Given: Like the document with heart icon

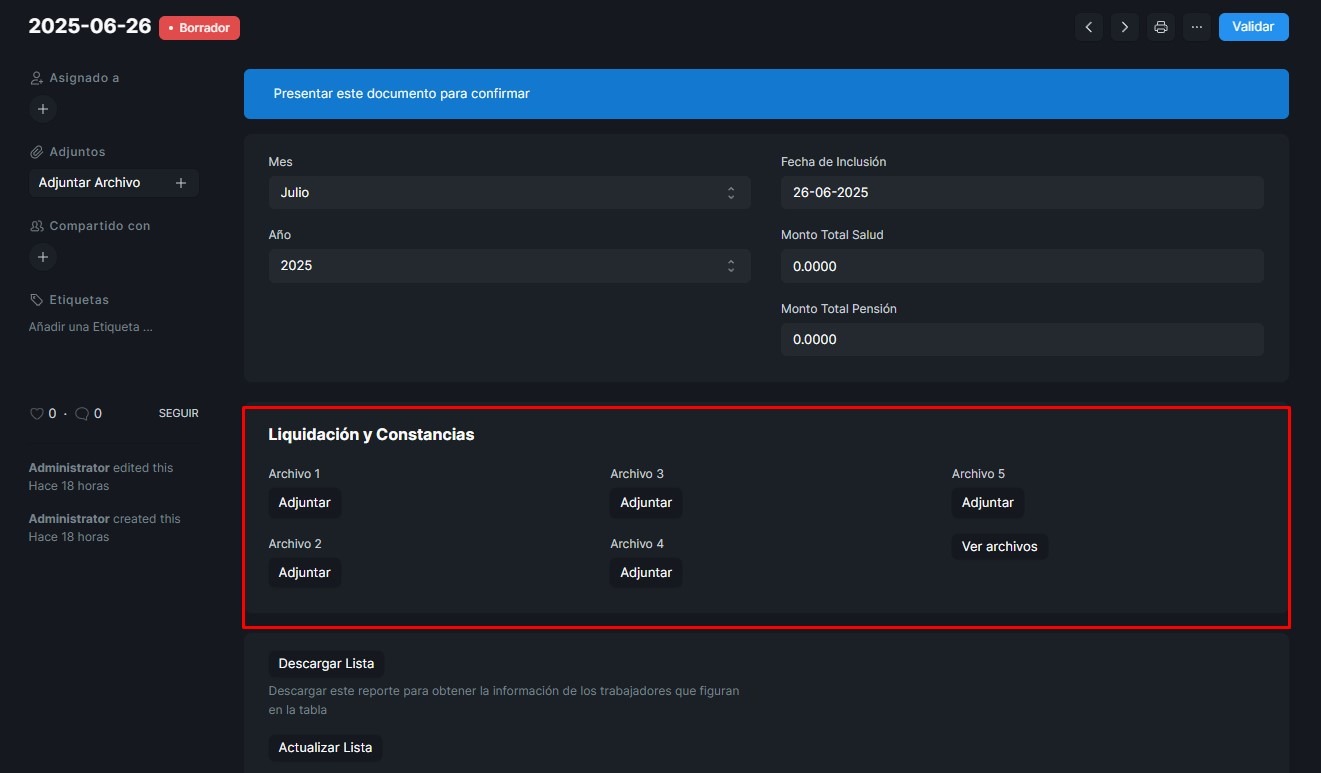Looking at the screenshot, I should click(37, 413).
